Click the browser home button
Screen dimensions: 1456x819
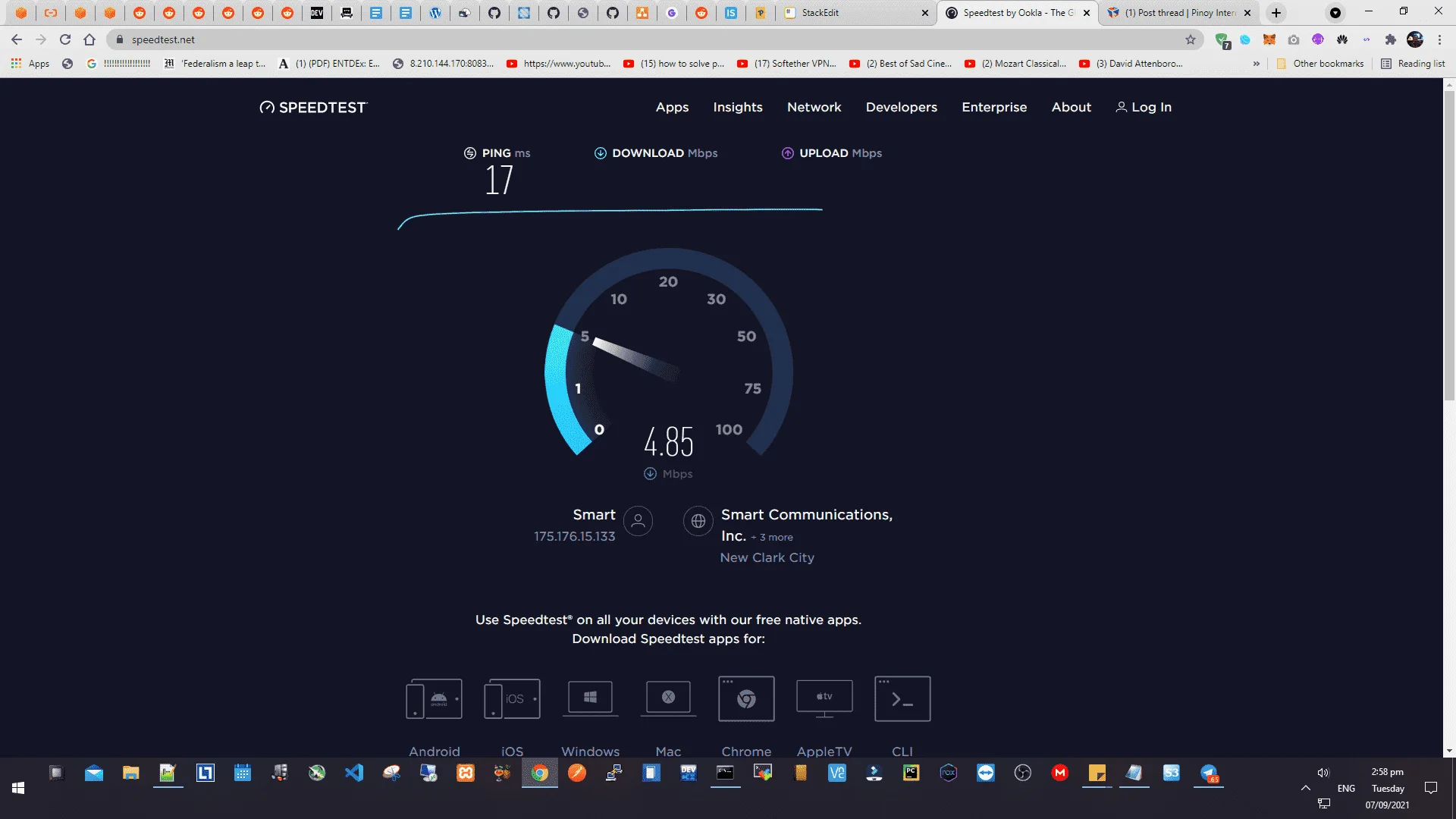tap(89, 39)
